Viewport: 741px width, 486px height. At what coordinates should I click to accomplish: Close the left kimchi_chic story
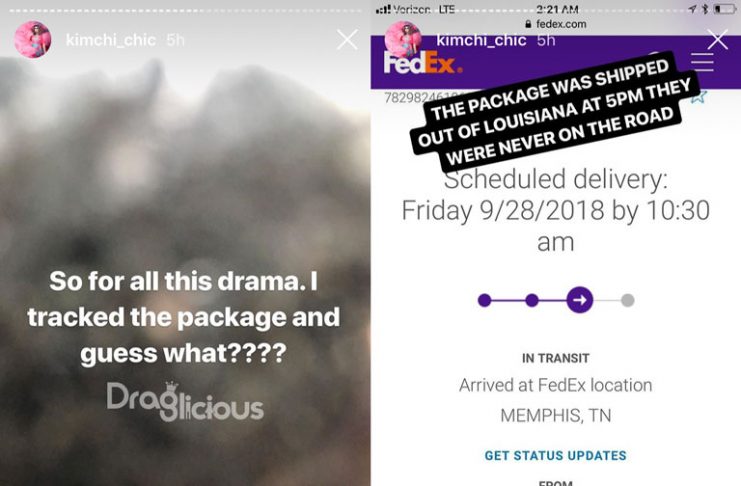point(347,40)
